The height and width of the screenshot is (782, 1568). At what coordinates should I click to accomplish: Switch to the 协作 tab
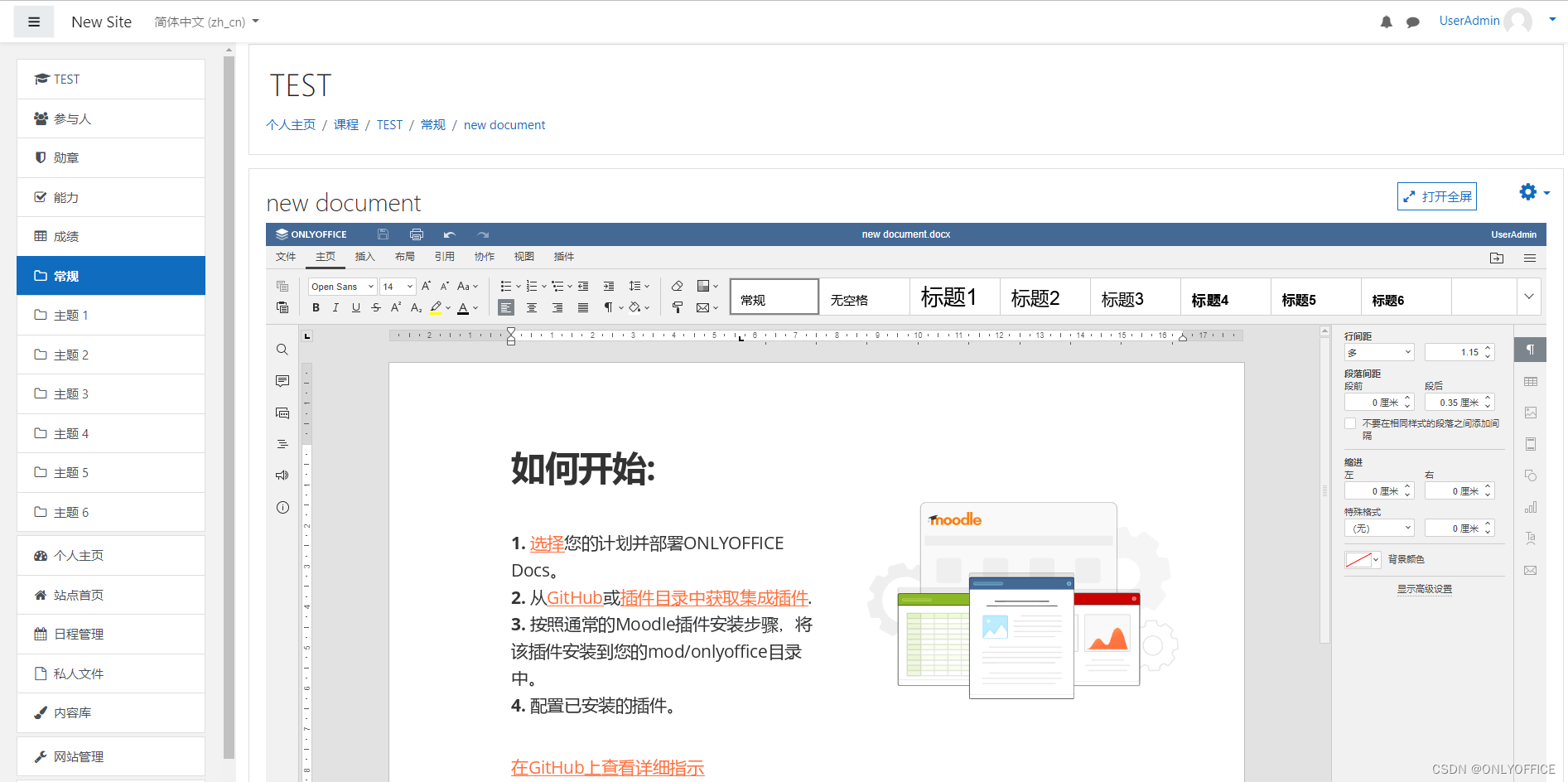click(485, 257)
